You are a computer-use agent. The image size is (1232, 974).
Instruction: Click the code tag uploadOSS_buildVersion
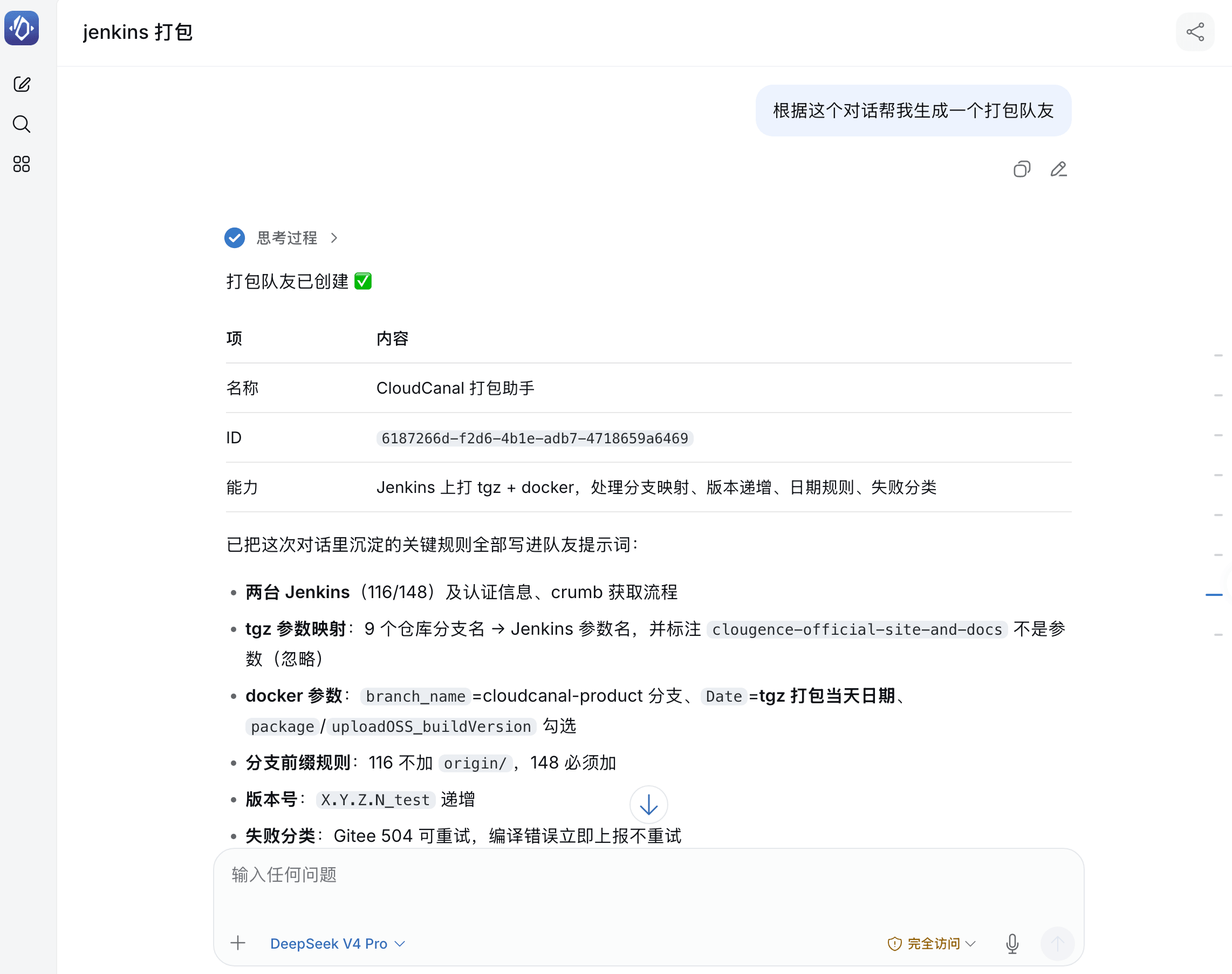431,726
